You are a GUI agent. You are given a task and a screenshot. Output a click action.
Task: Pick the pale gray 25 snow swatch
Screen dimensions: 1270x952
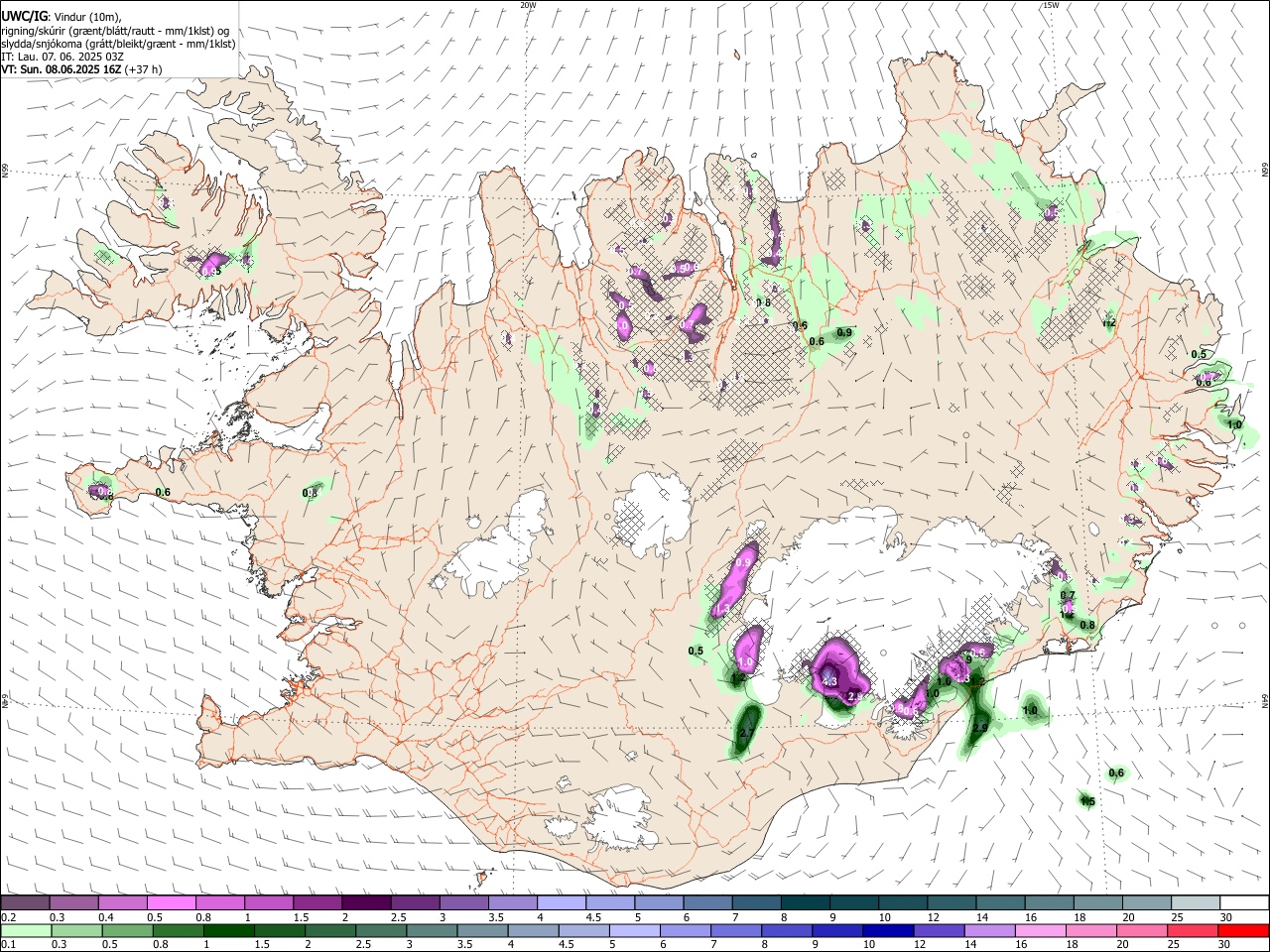click(1195, 902)
